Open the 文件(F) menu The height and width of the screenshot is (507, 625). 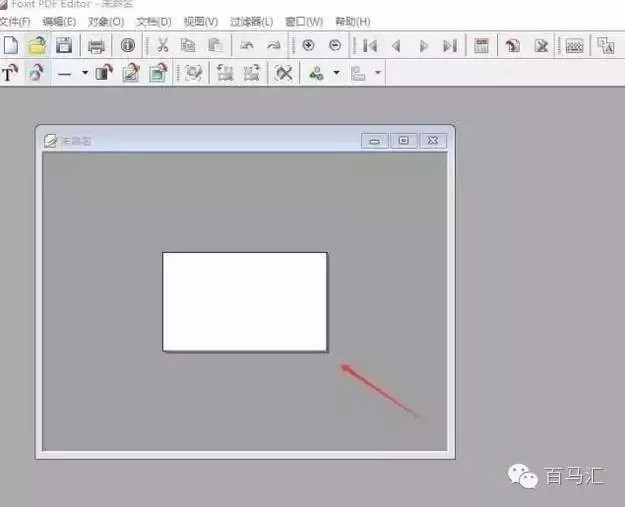[x=15, y=22]
